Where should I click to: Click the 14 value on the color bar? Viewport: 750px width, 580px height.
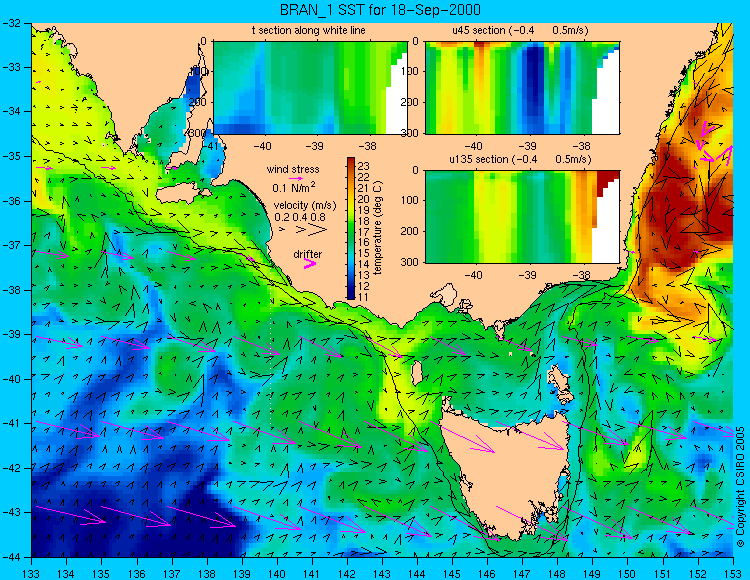364,264
